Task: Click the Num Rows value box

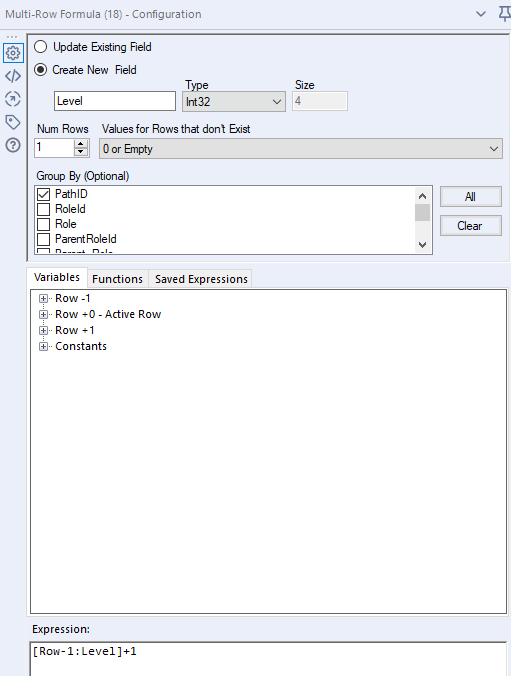Action: click(54, 148)
